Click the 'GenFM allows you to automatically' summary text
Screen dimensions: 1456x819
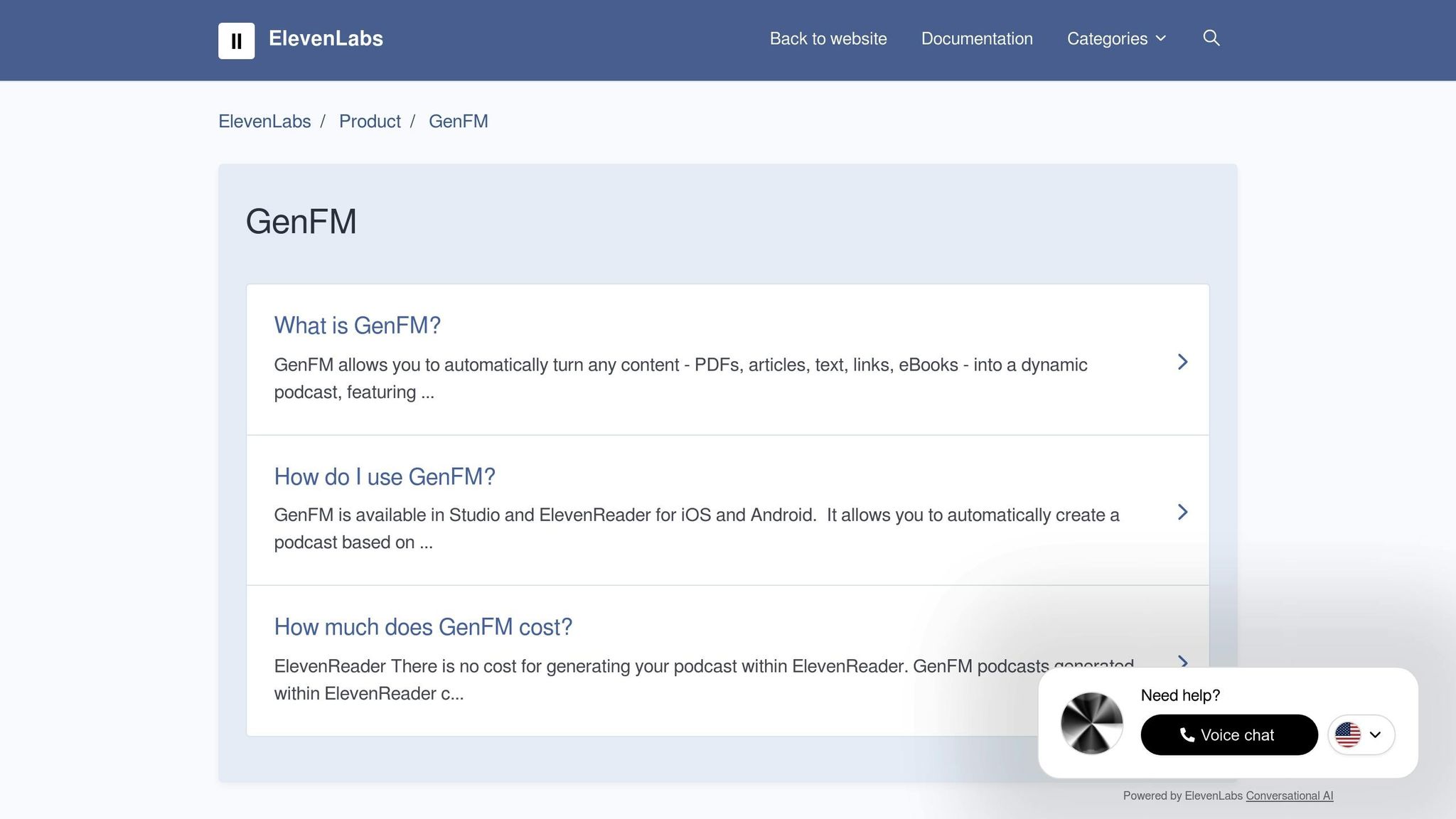tap(681, 378)
